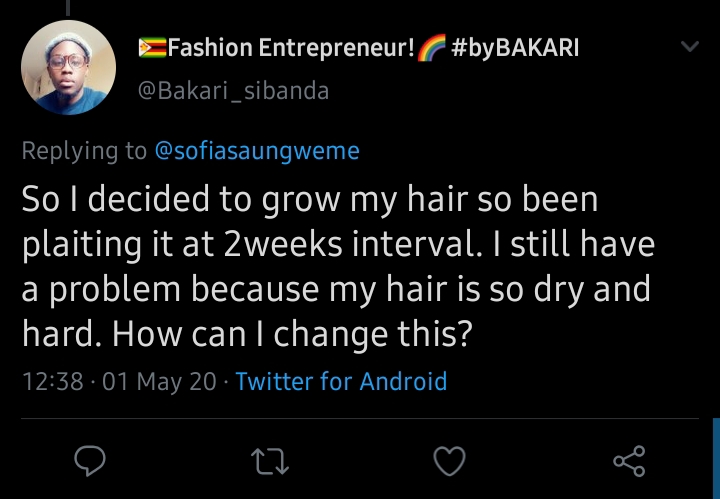
Task: Click the 12:38 tweet time
Action: click(52, 381)
